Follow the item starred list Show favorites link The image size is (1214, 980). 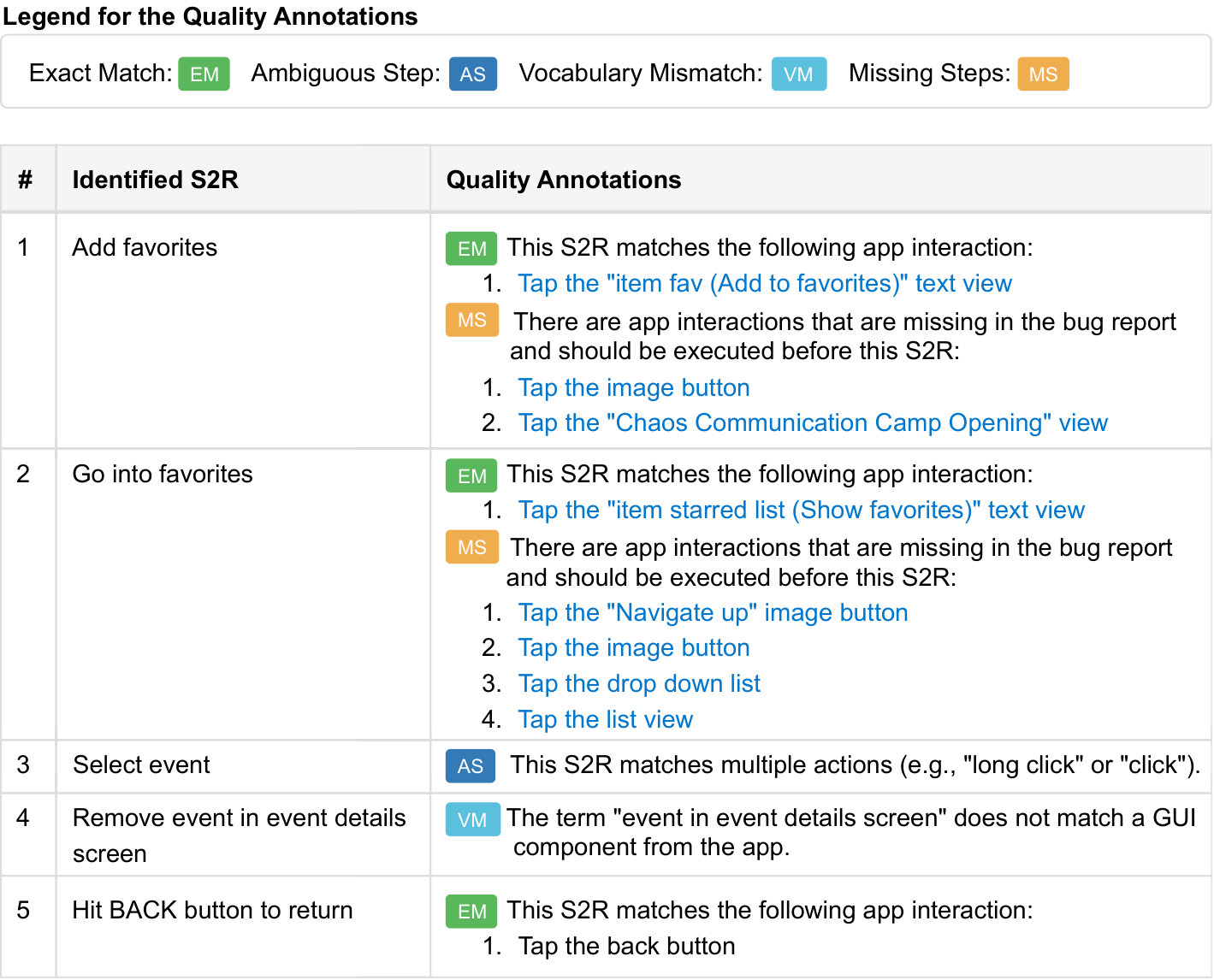pos(802,510)
